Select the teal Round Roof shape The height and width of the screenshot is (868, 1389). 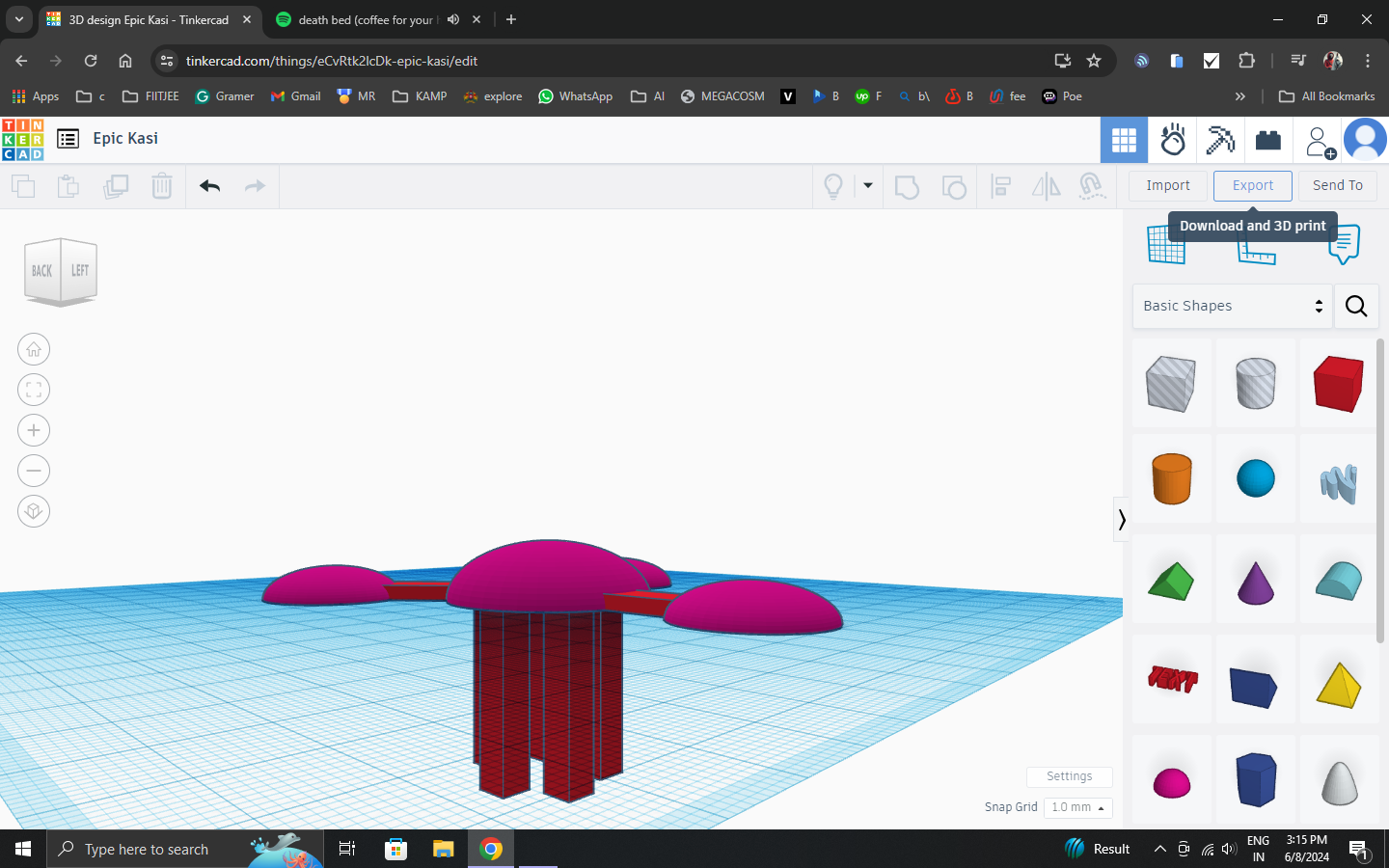[x=1338, y=582]
